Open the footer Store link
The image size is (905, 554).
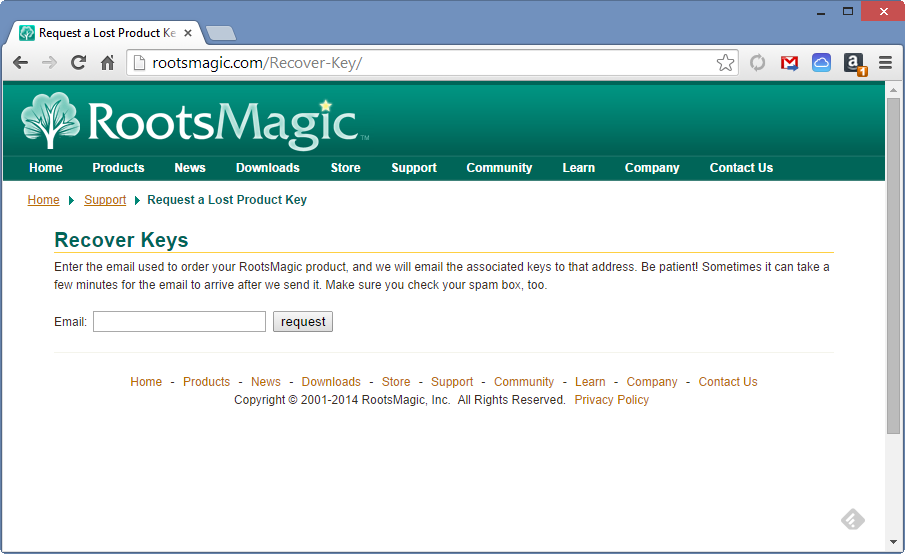pos(396,382)
